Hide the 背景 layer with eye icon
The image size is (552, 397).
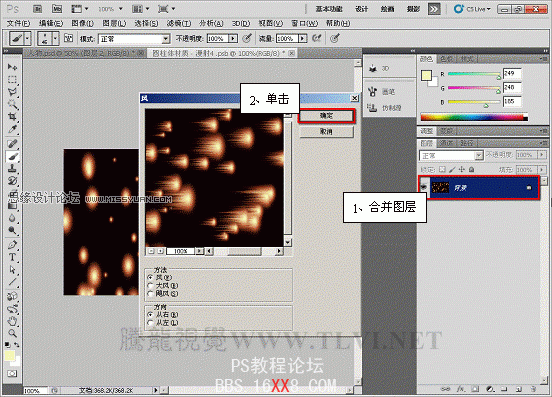pos(424,188)
